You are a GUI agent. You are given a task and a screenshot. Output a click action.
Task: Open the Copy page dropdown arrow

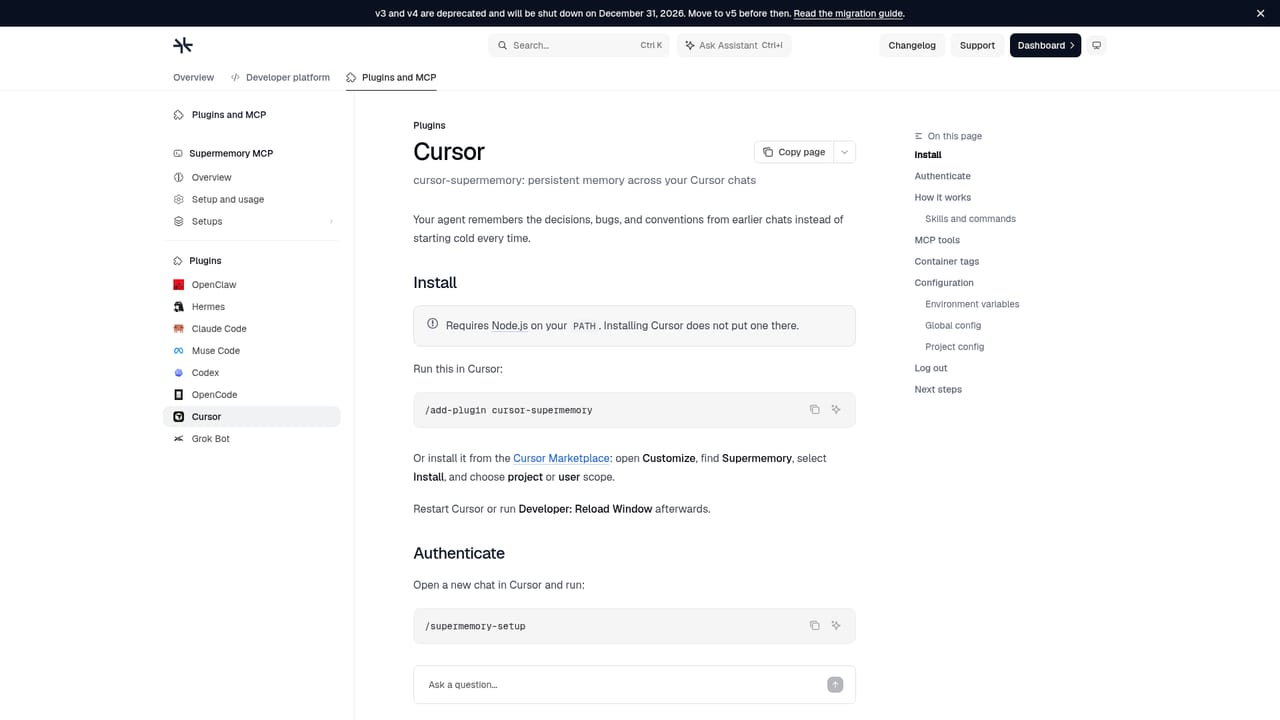(x=844, y=152)
